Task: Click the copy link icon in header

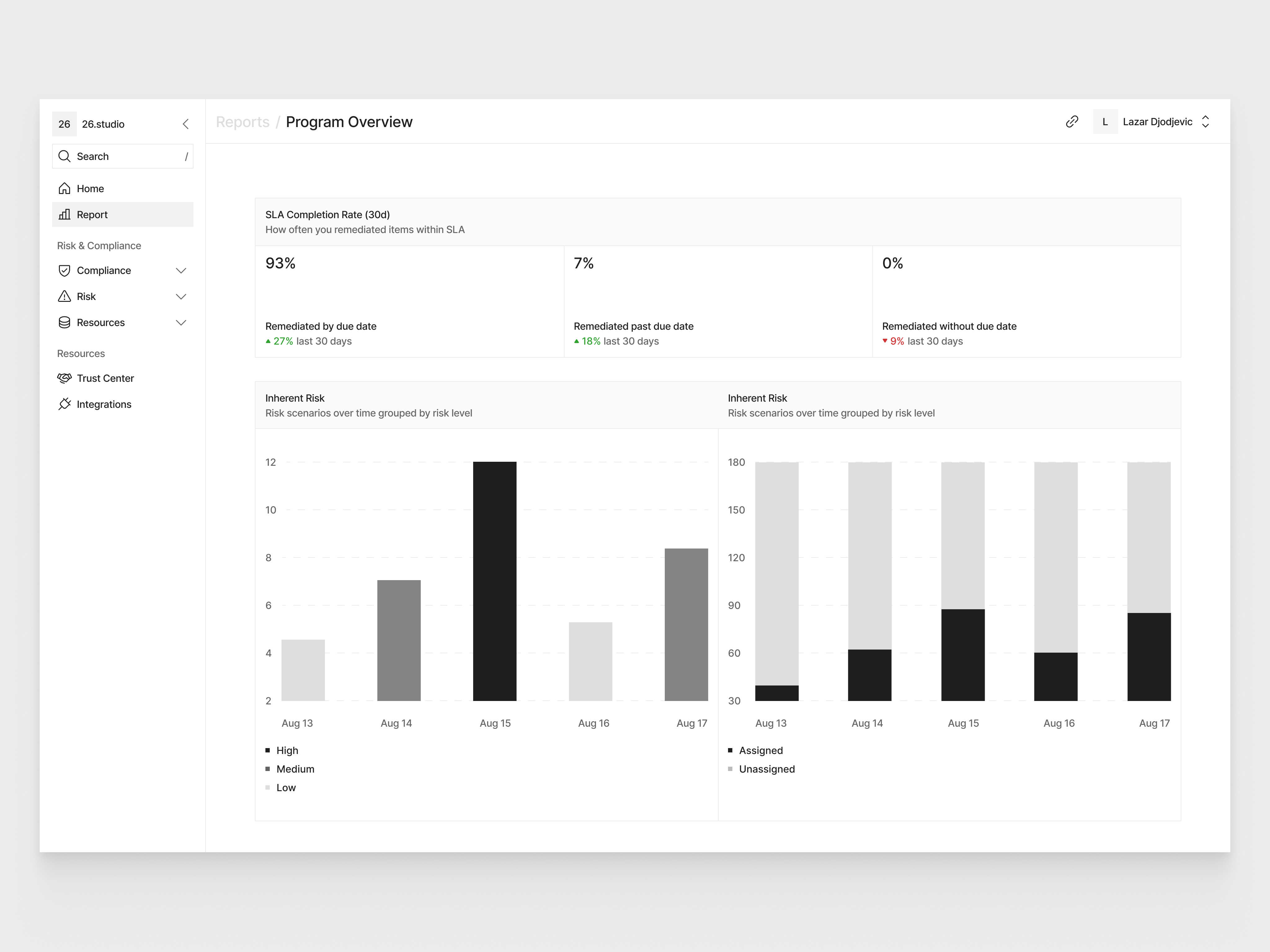Action: coord(1071,122)
